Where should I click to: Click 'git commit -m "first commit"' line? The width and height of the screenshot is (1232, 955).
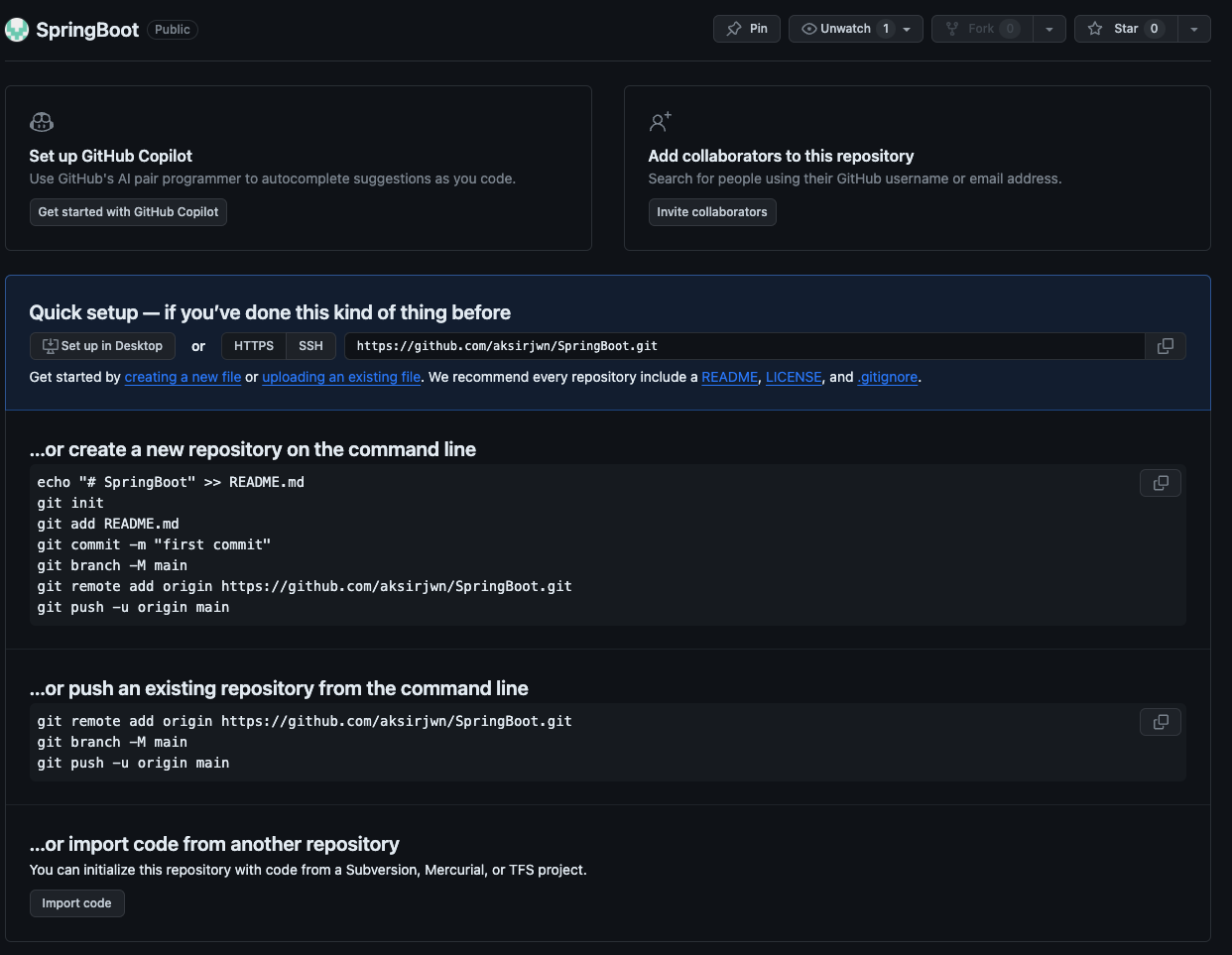tap(154, 544)
